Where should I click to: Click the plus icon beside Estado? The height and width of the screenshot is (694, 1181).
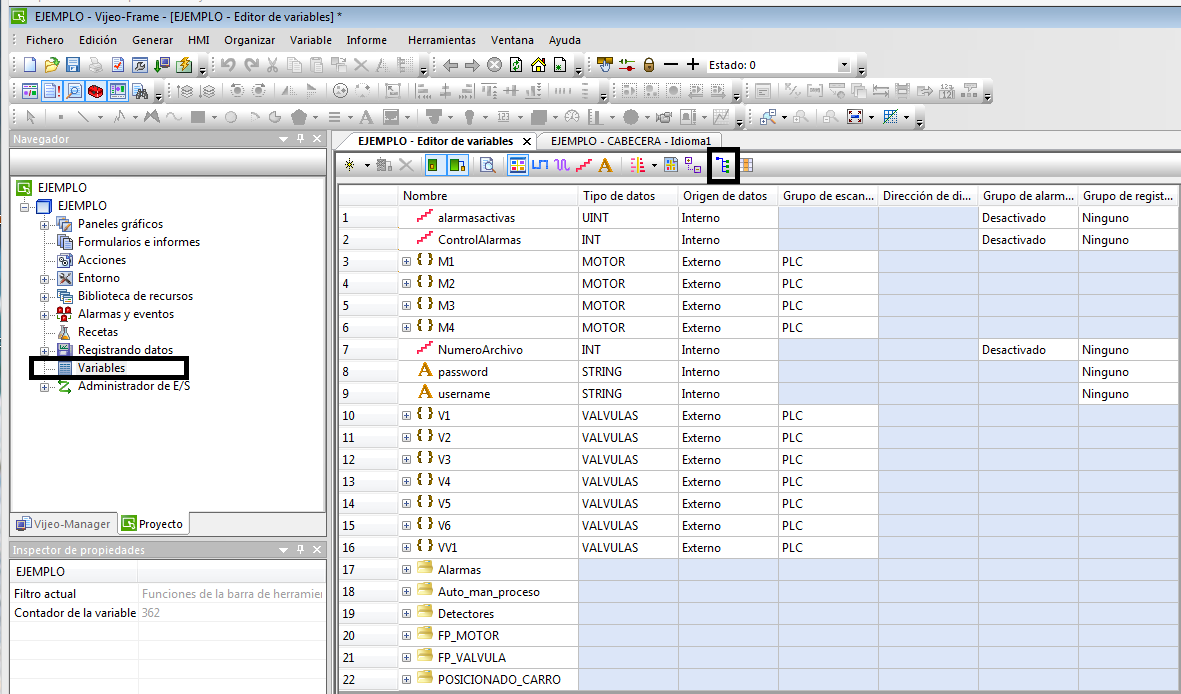[693, 66]
